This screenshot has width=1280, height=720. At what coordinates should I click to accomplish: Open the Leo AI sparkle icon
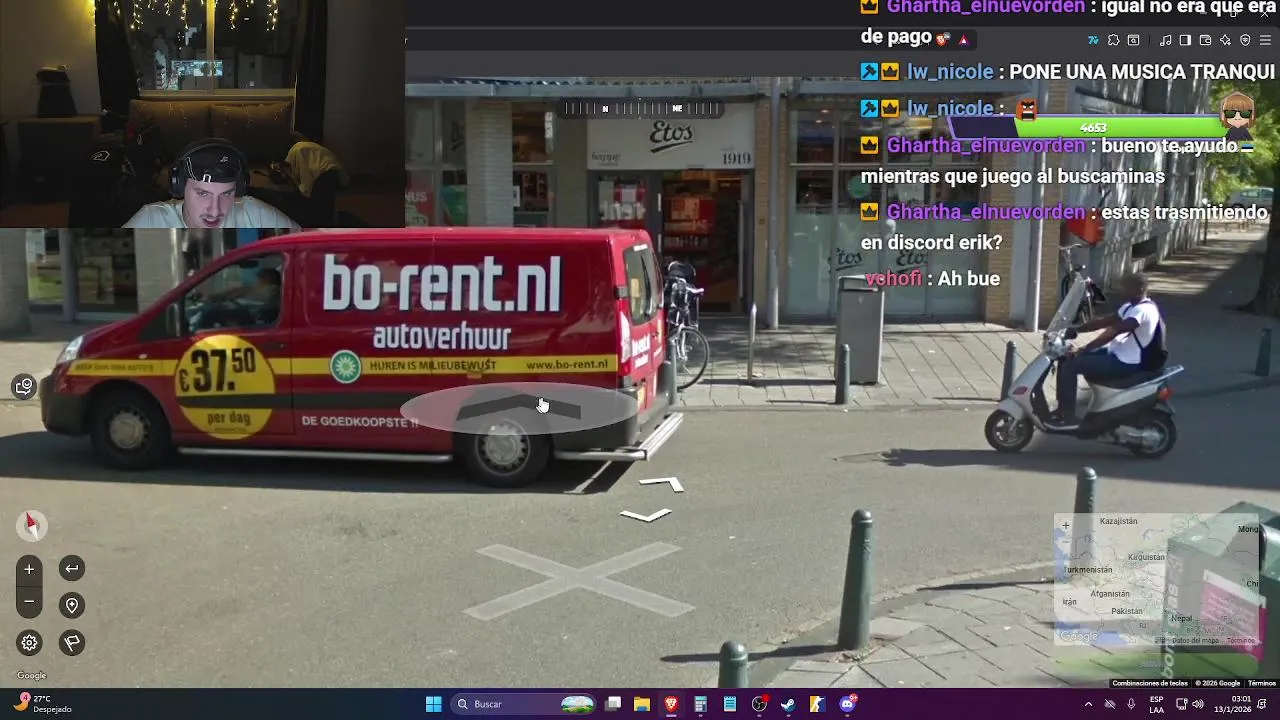tap(1225, 40)
